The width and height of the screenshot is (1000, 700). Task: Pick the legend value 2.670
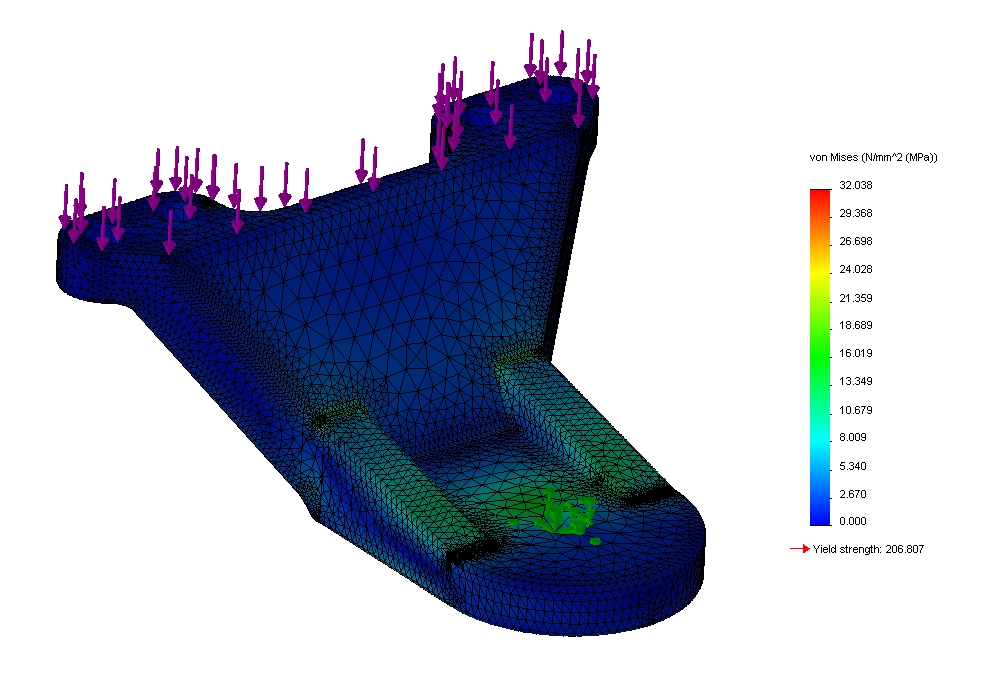pos(853,495)
